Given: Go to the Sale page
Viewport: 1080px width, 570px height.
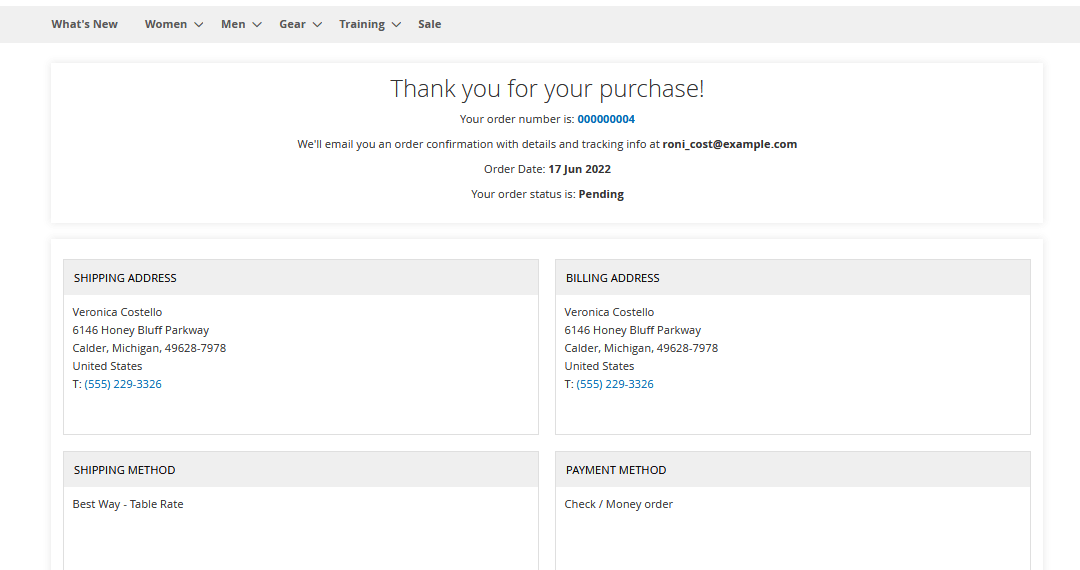Looking at the screenshot, I should tap(429, 24).
